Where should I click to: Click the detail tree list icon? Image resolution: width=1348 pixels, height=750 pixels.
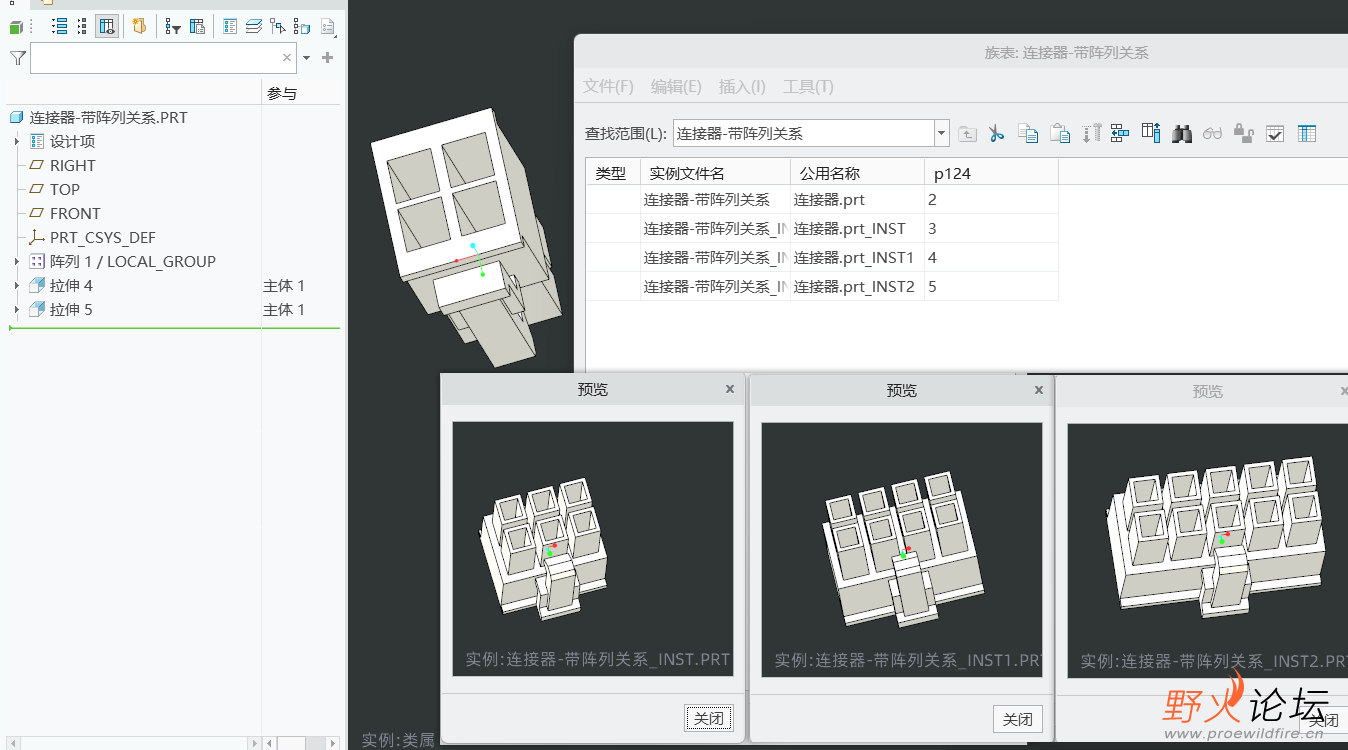point(231,27)
